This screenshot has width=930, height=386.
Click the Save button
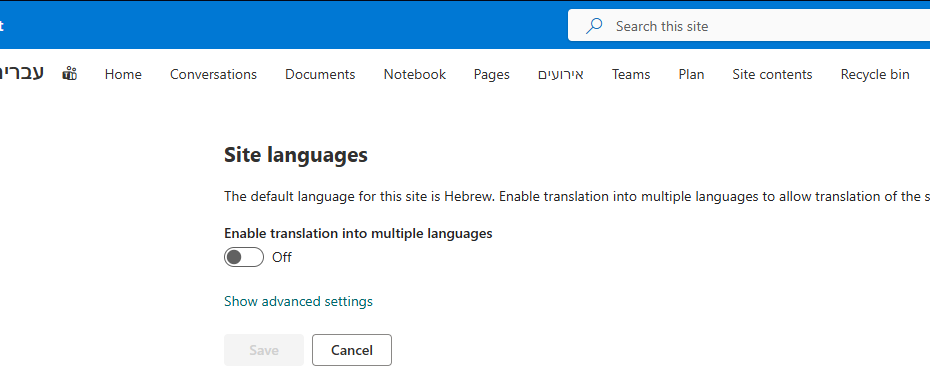coord(264,350)
